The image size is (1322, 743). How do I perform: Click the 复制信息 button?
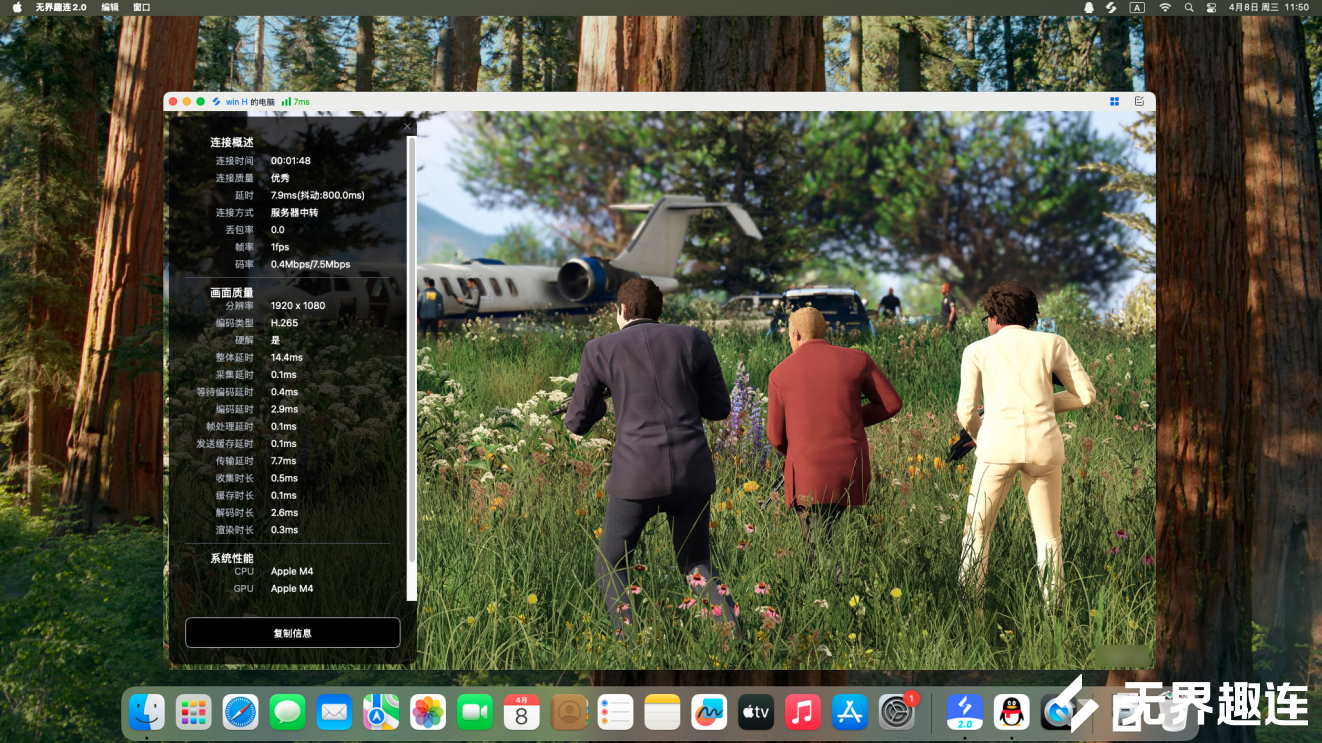tap(292, 633)
